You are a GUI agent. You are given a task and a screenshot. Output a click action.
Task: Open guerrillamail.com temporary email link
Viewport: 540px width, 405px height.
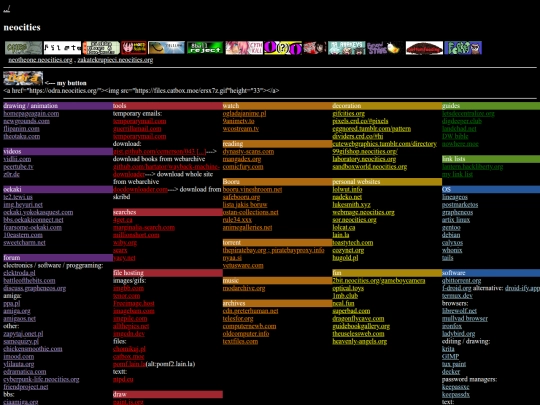point(137,129)
